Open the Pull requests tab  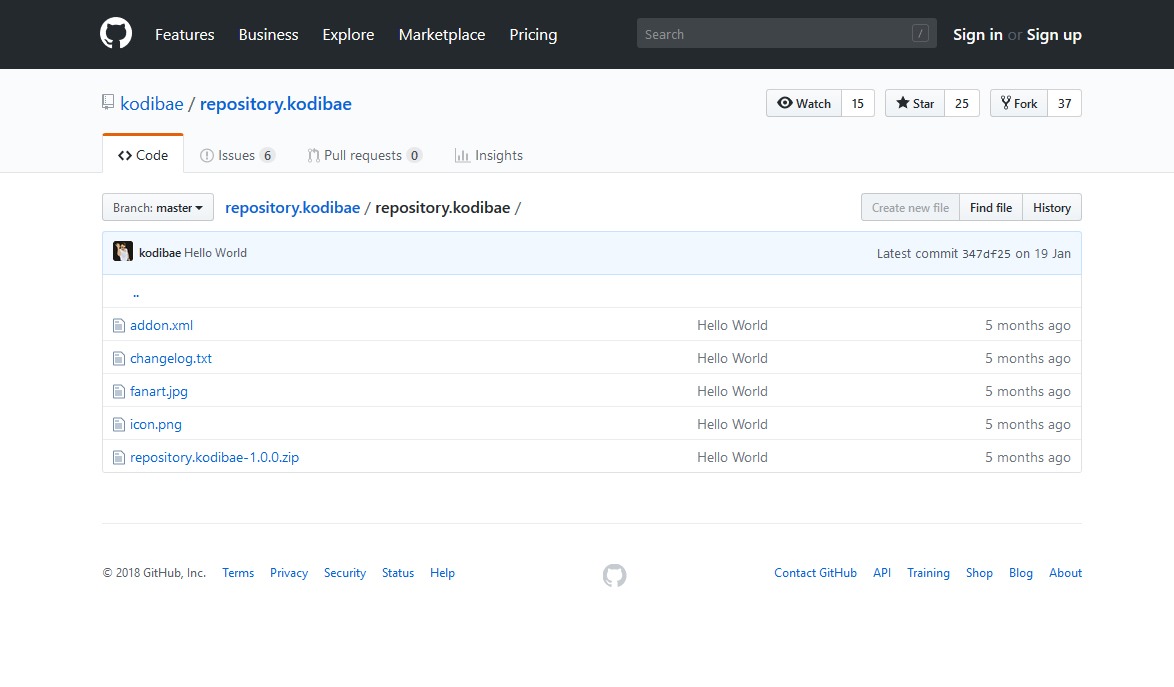[364, 155]
